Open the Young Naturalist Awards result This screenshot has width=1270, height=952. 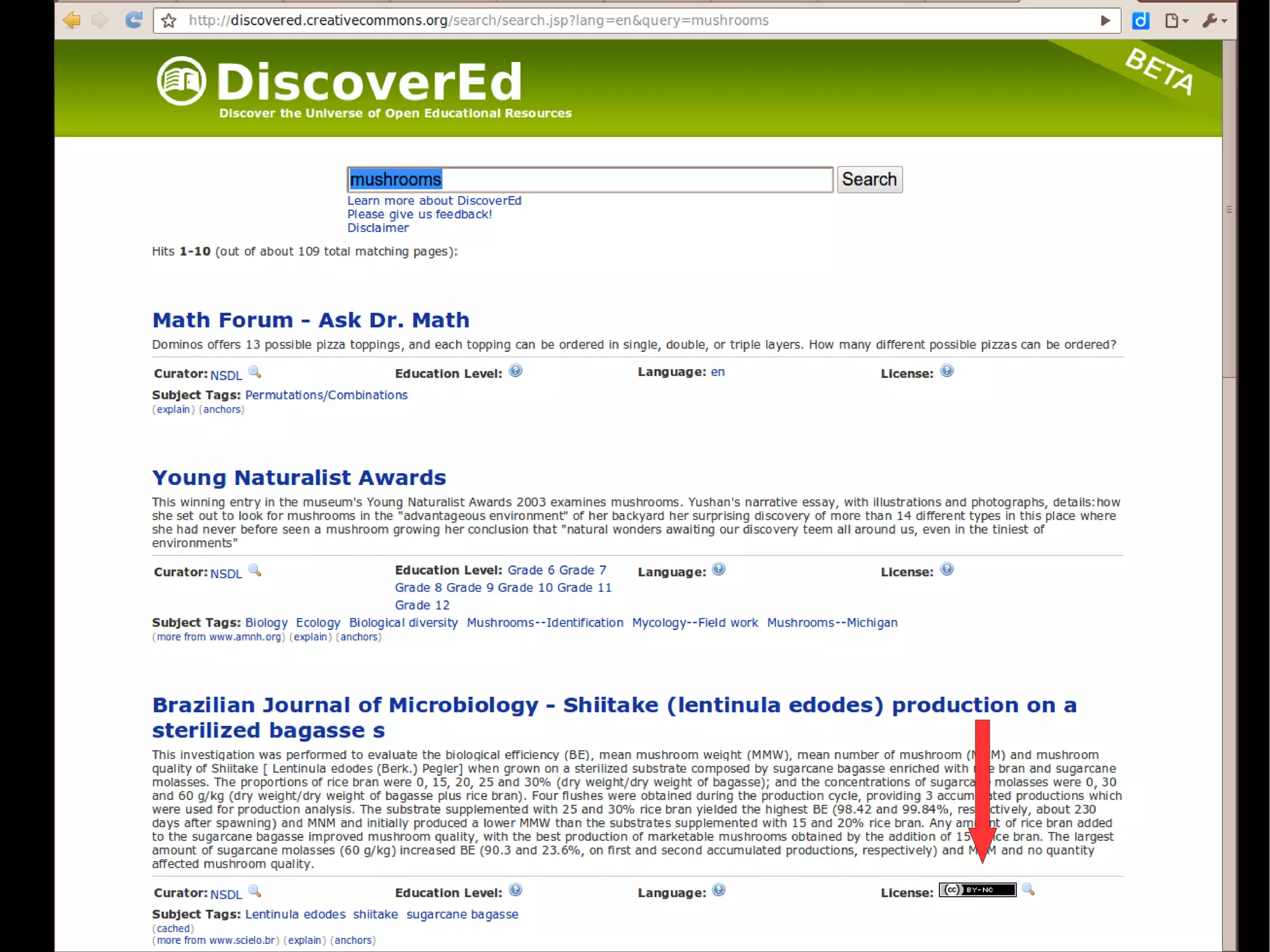(x=299, y=478)
